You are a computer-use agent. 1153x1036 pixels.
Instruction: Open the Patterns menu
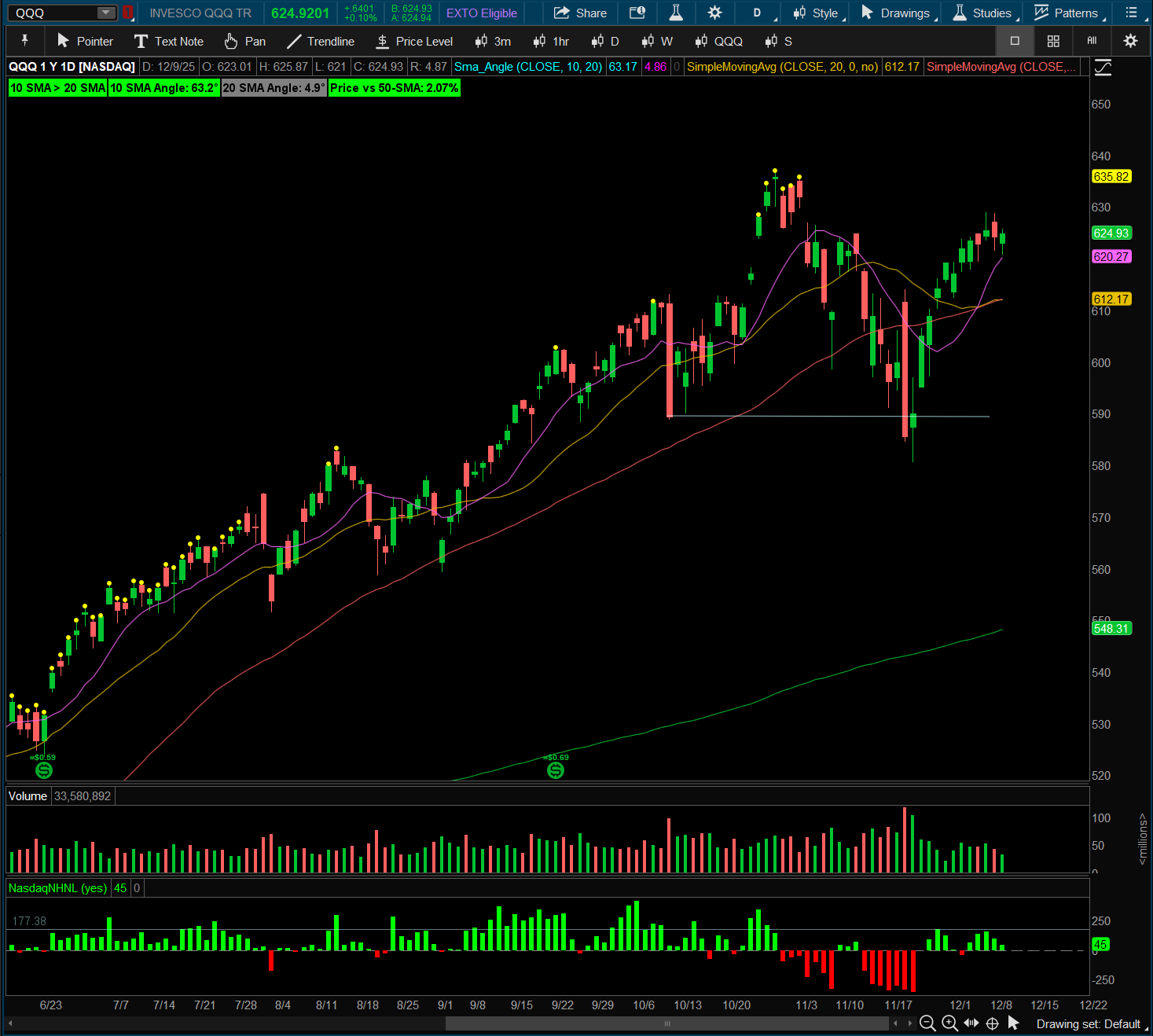click(x=1068, y=13)
